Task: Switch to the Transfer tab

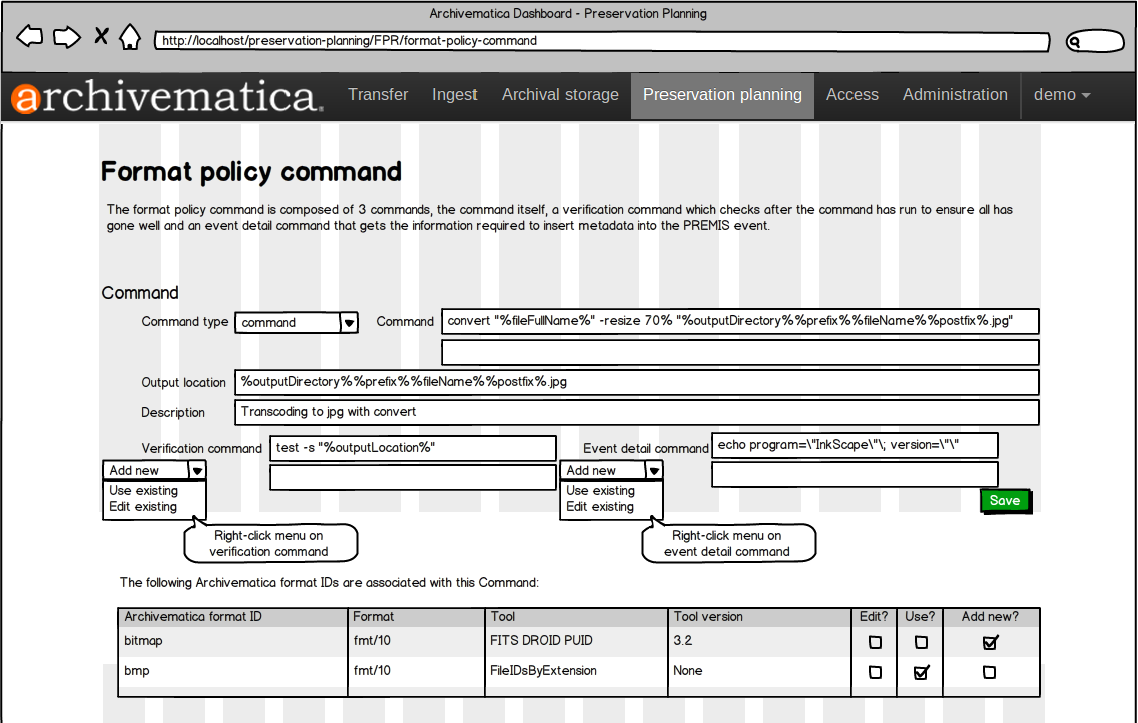Action: point(378,95)
